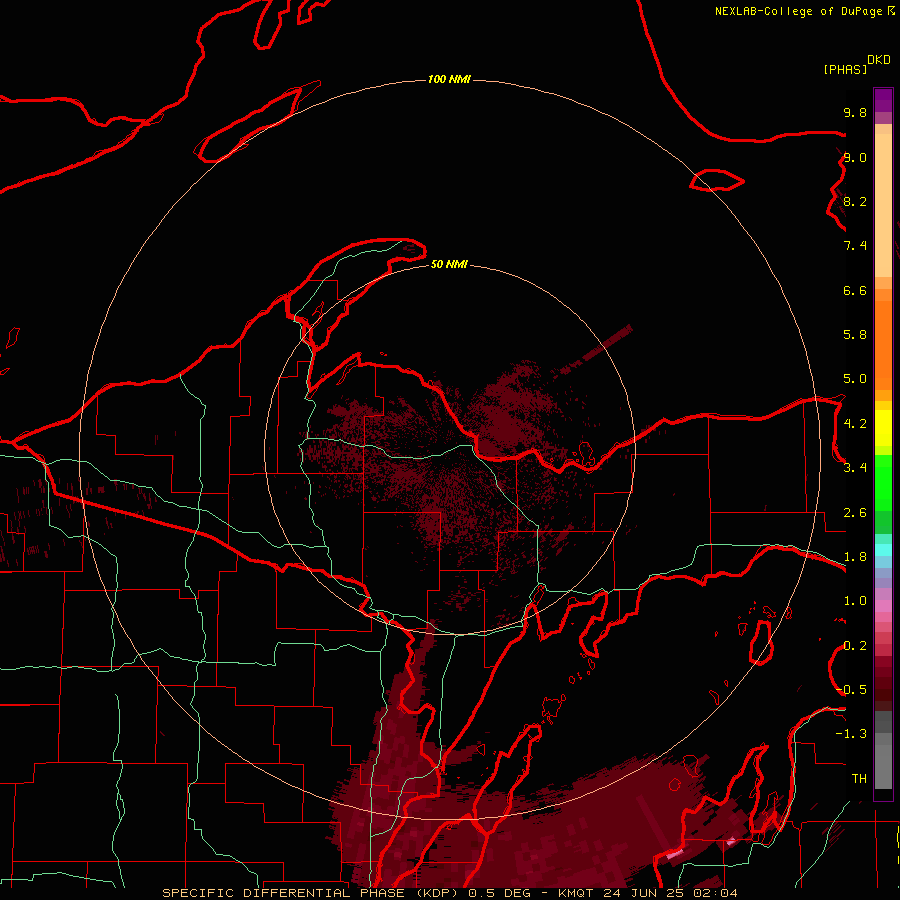Click the 5.0 scale value
The width and height of the screenshot is (900, 900).
[x=855, y=379]
